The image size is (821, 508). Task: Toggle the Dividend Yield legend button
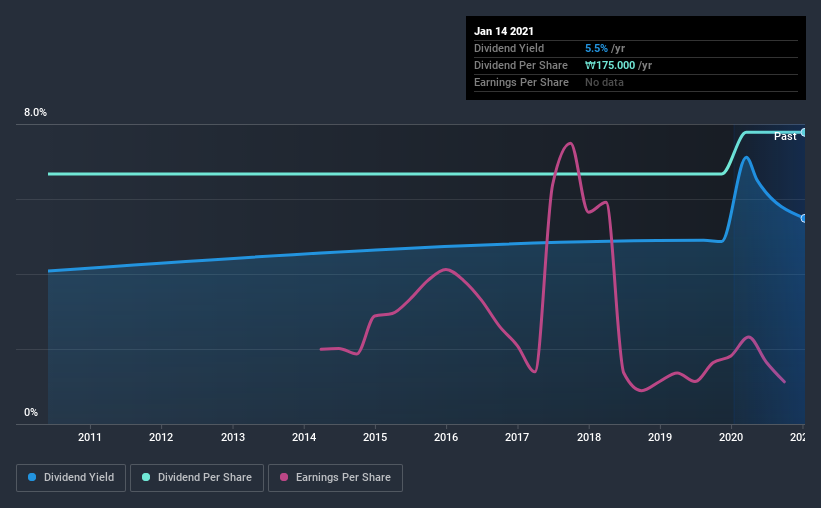[x=71, y=478]
